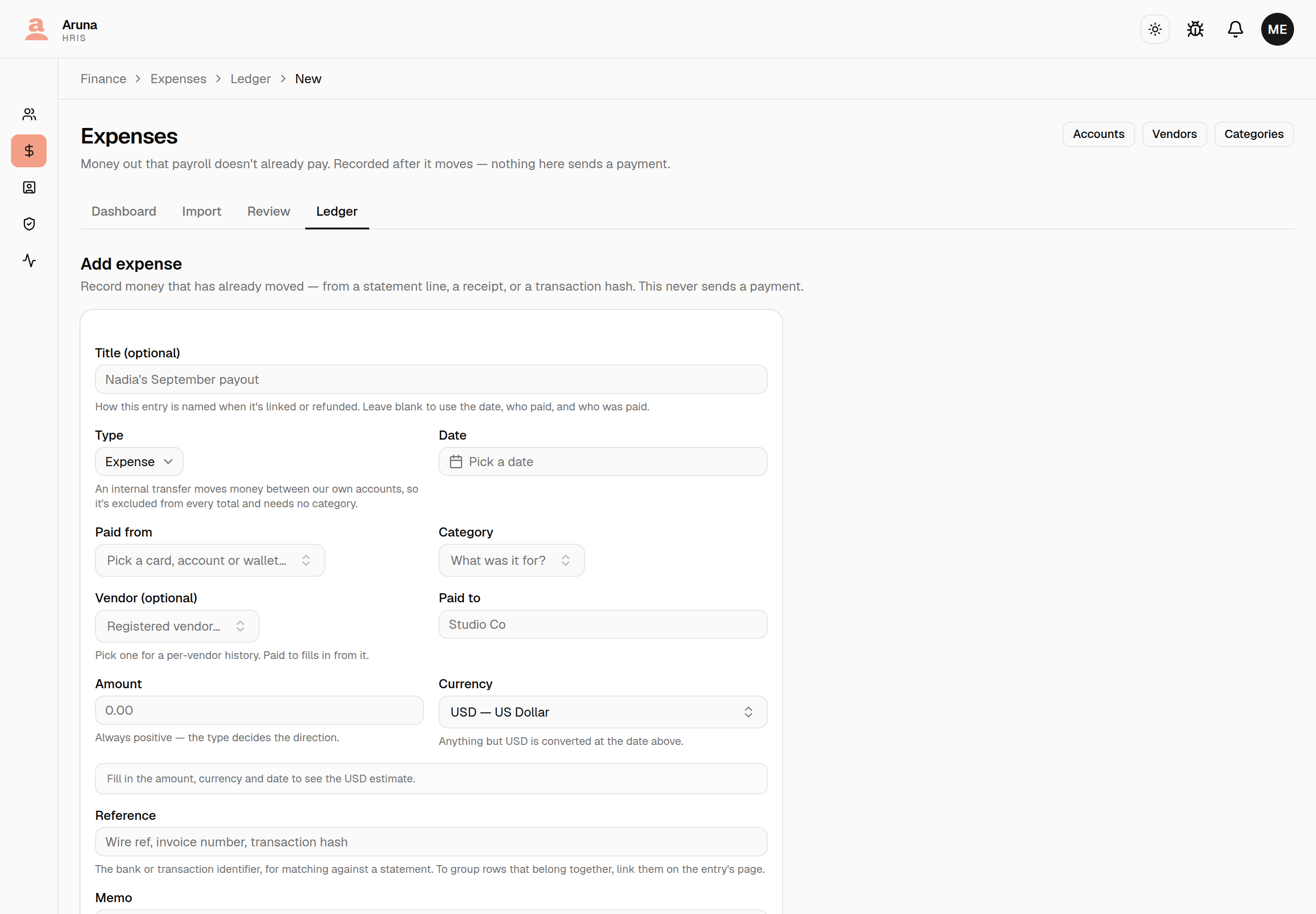Open the Category 'What was it for?' picker
This screenshot has height=914, width=1316.
tap(511, 560)
